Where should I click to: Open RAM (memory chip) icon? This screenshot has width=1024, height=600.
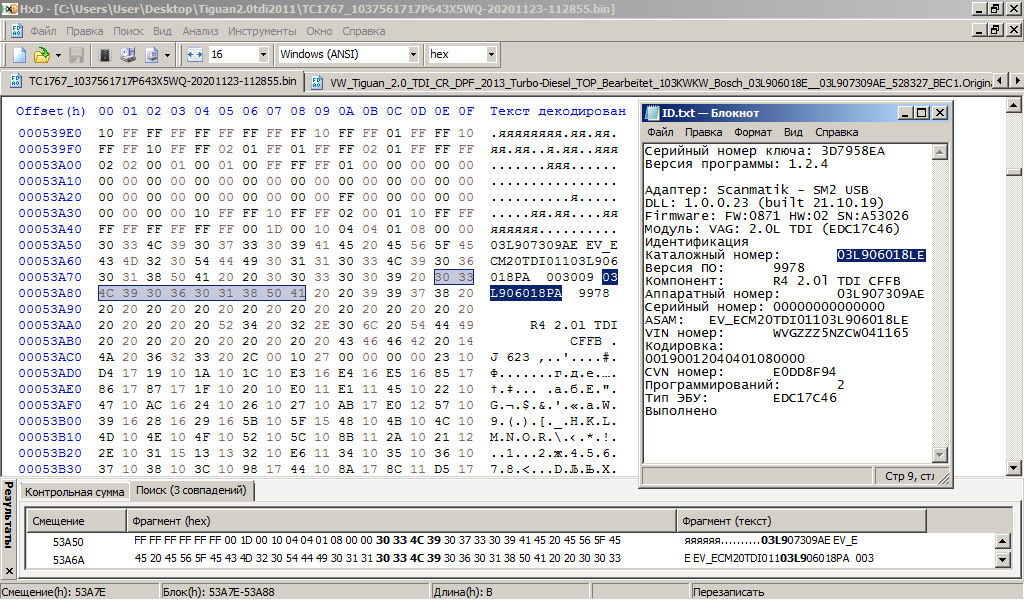104,54
